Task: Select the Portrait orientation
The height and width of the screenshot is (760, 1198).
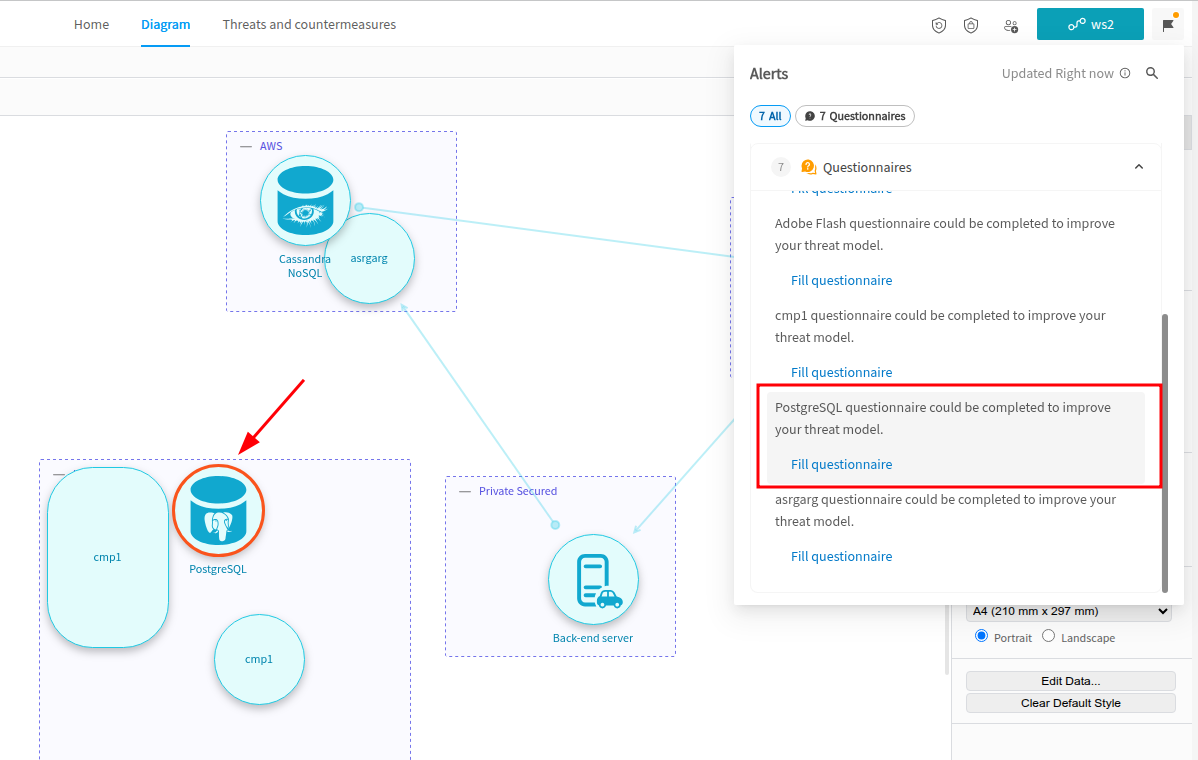Action: [x=982, y=636]
